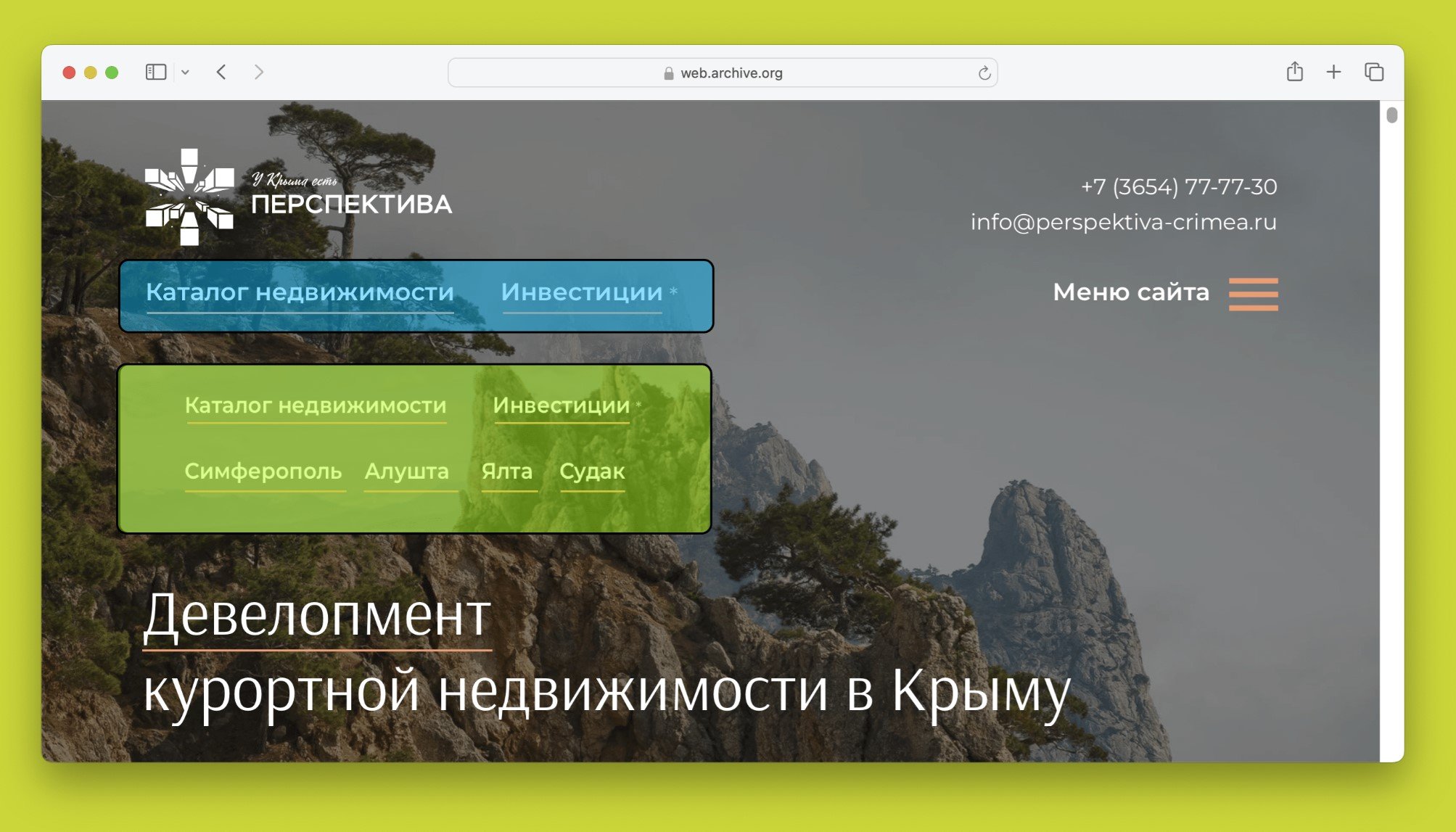The width and height of the screenshot is (1456, 832).
Task: Click the info@perspektiva-crimea.ru email link
Action: coord(1123,222)
